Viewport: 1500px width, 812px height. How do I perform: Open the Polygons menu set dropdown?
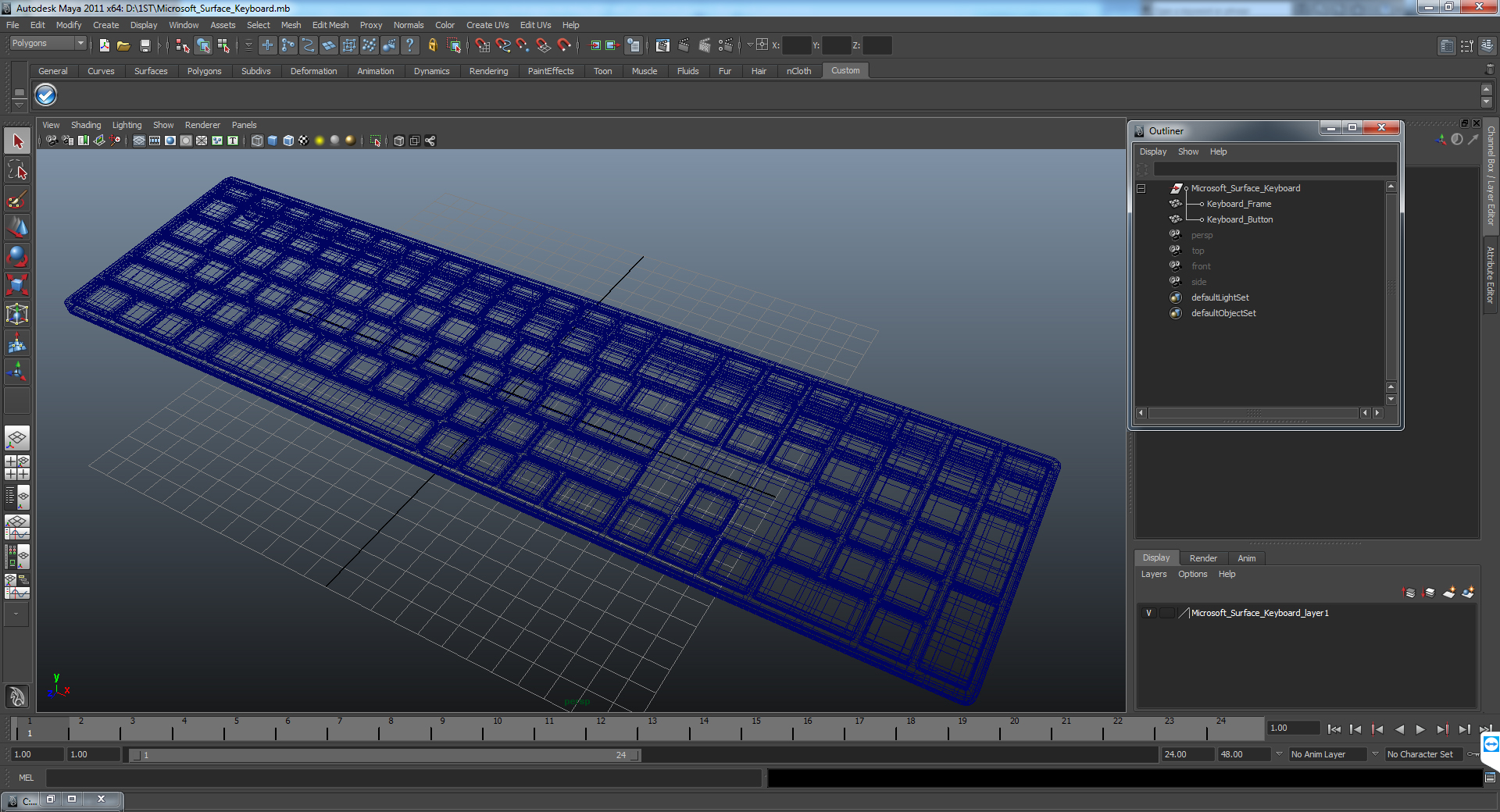(x=47, y=44)
